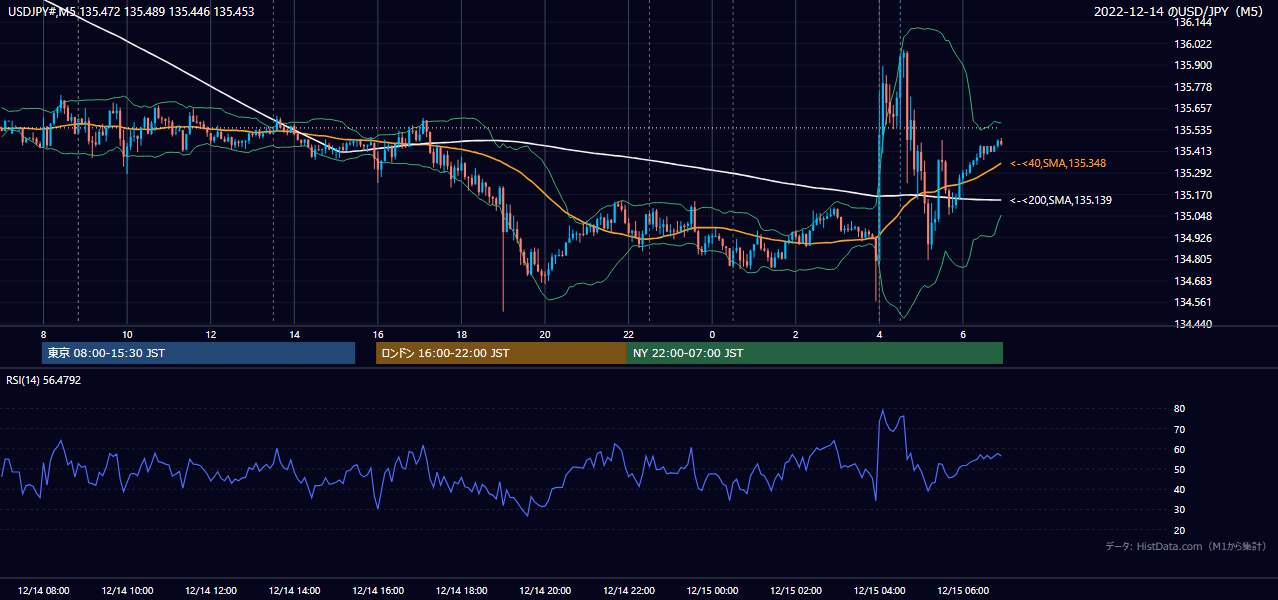1278x600 pixels.
Task: Click price axis value 135.657
Action: 1193,108
